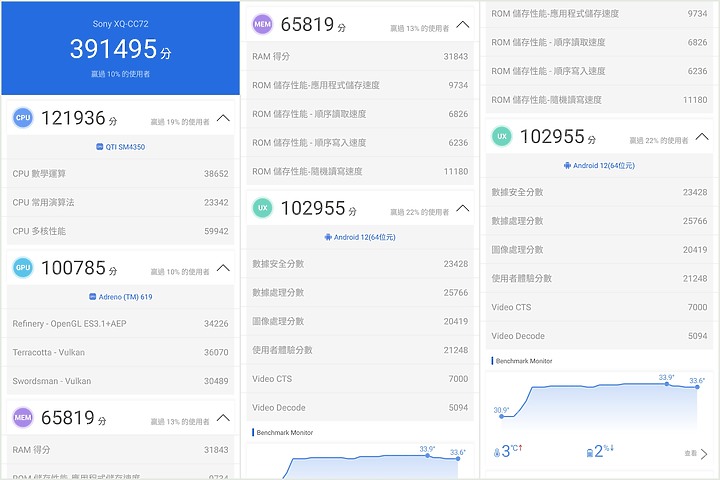Select 圖像處理分數 20419 row in middle panel
The image size is (720, 480).
coord(360,321)
